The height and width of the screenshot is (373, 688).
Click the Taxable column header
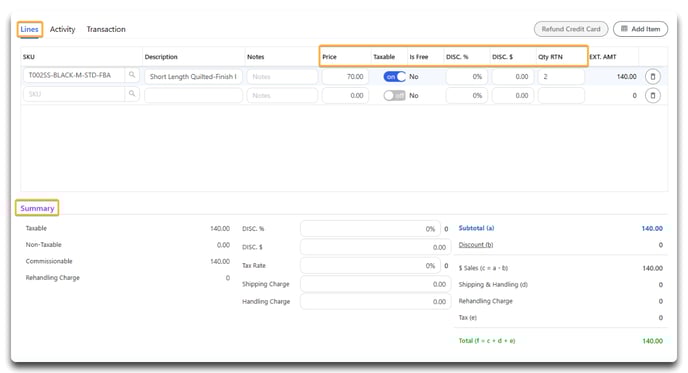(x=384, y=57)
